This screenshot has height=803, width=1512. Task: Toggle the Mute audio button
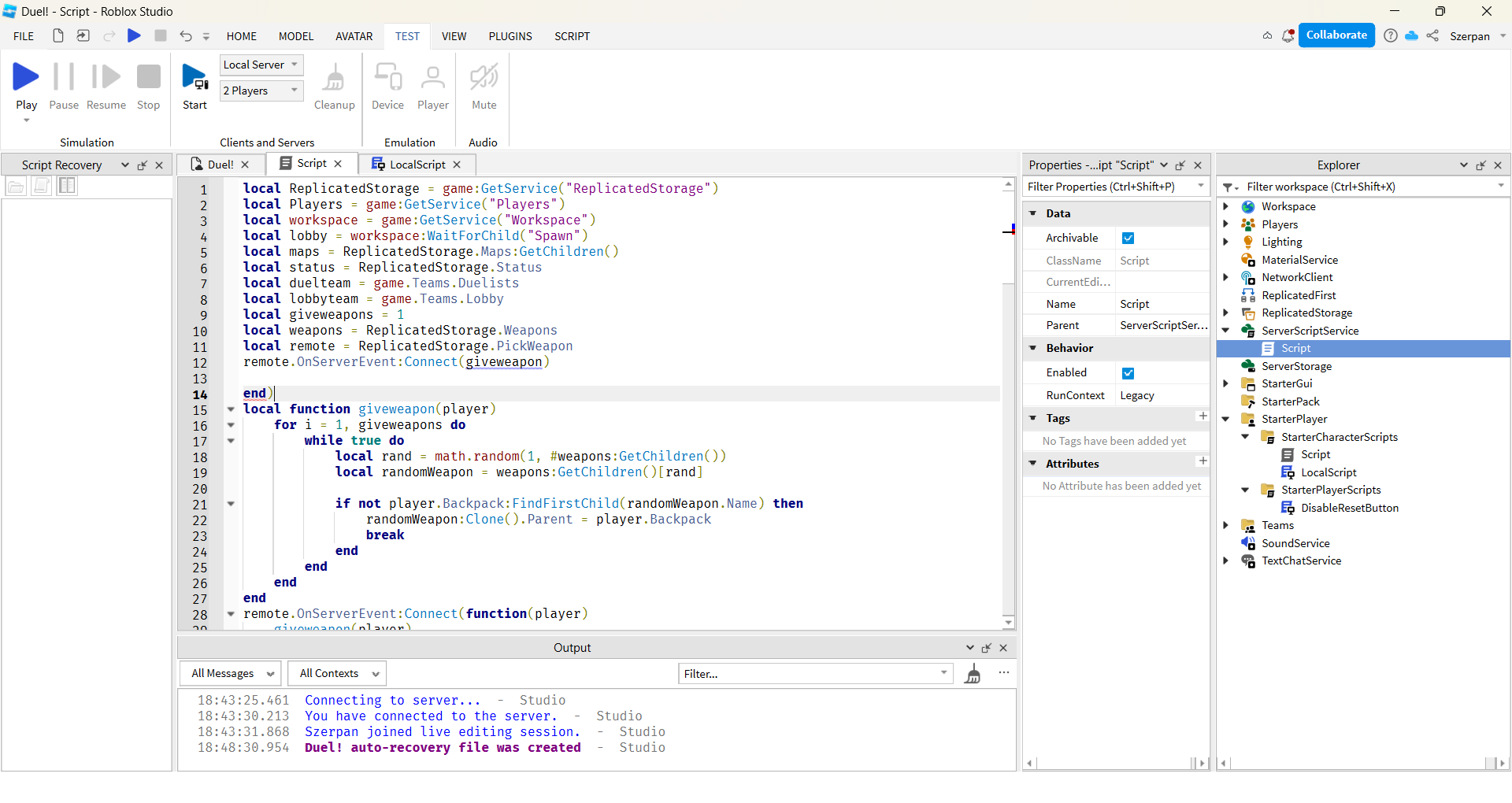click(x=484, y=86)
